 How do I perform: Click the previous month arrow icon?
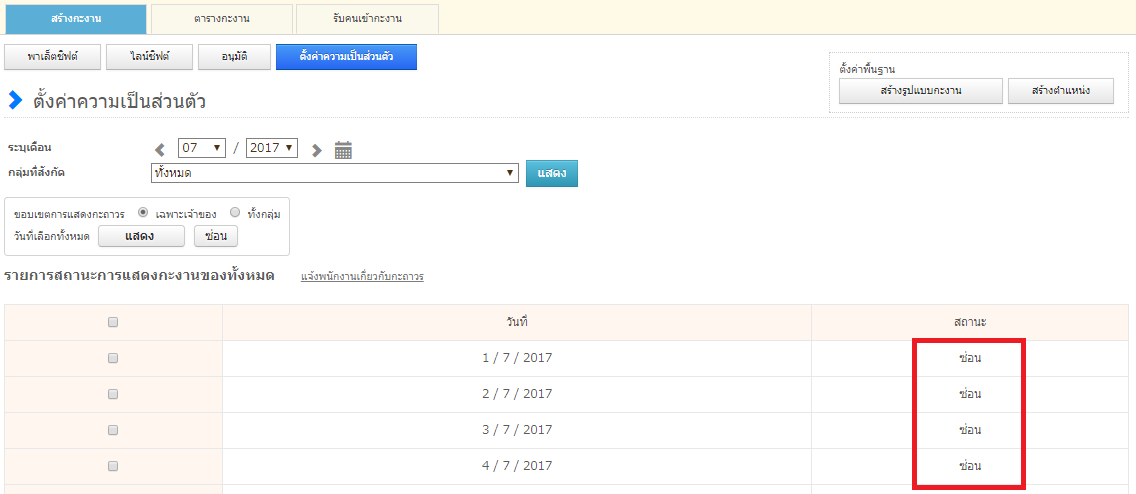coord(160,150)
